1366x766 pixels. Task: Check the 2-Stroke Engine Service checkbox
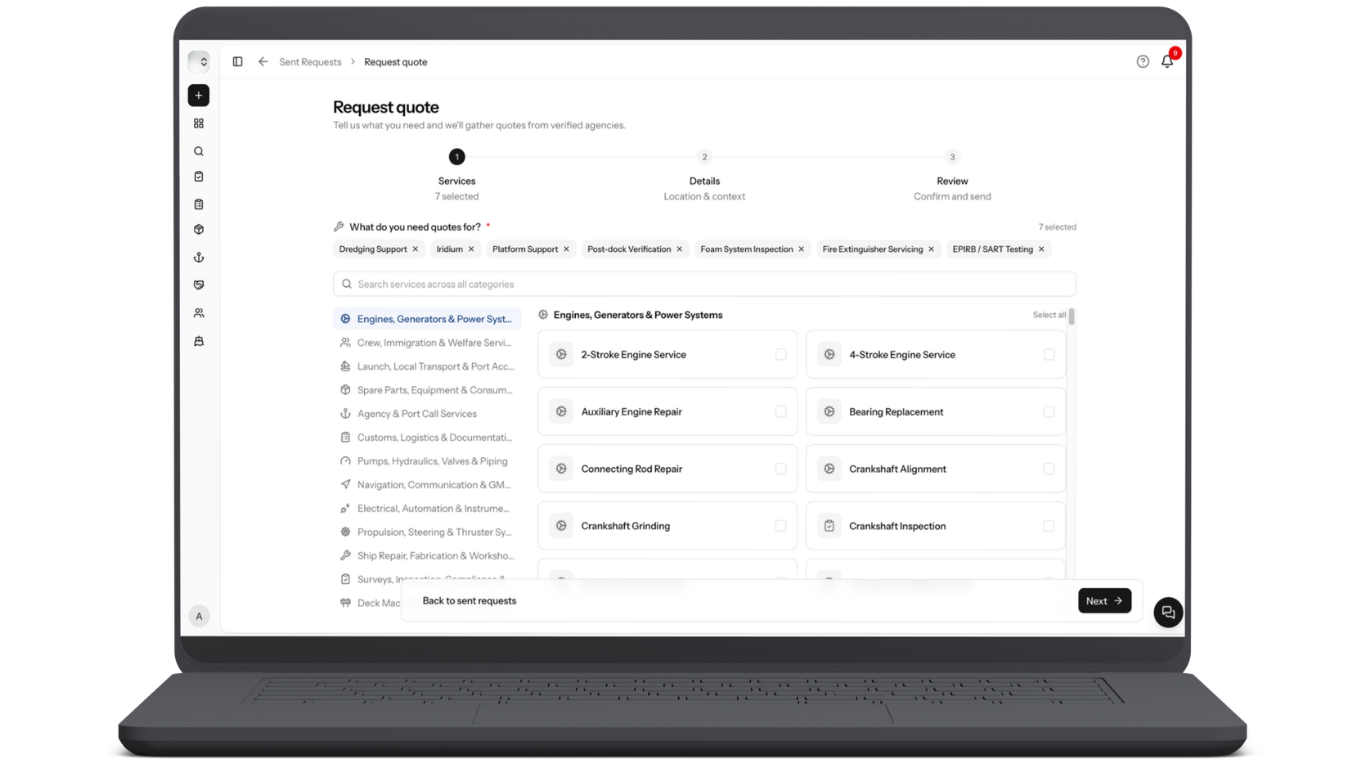coord(781,354)
